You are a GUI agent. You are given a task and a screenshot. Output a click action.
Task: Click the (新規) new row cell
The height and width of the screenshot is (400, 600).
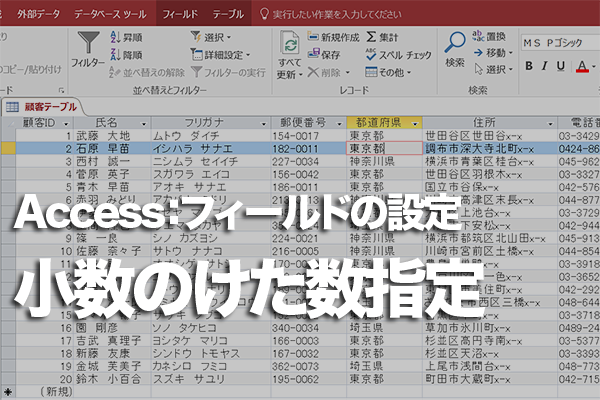click(44, 392)
